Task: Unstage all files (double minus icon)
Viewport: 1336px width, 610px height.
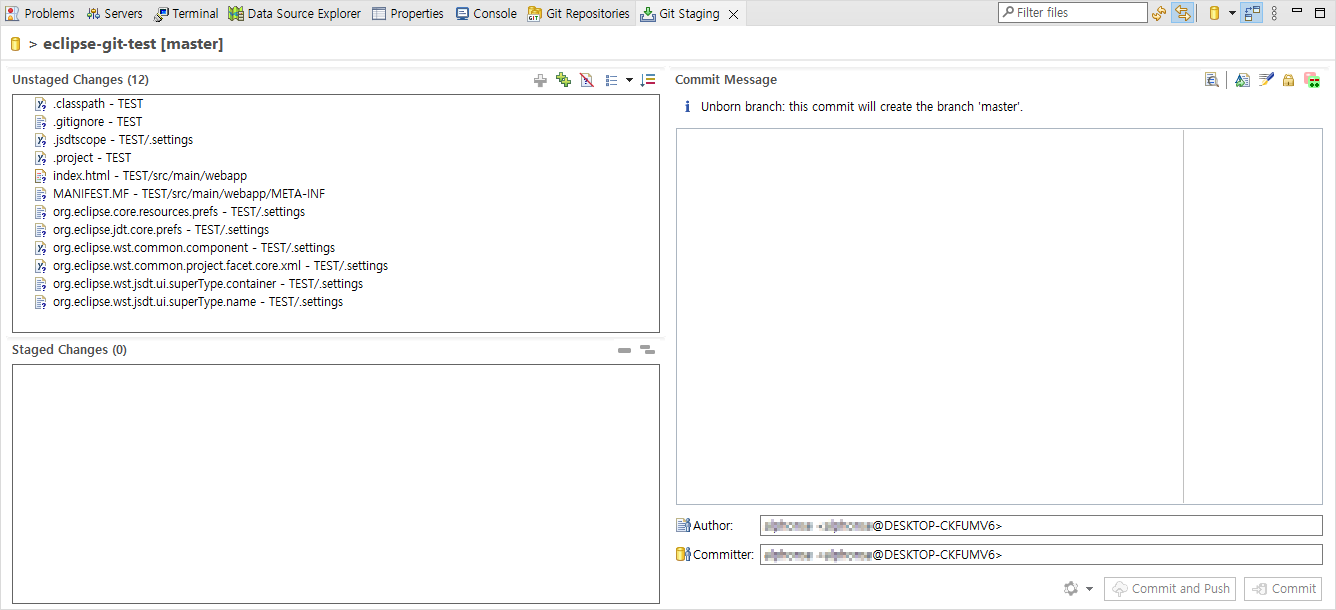Action: coord(647,350)
